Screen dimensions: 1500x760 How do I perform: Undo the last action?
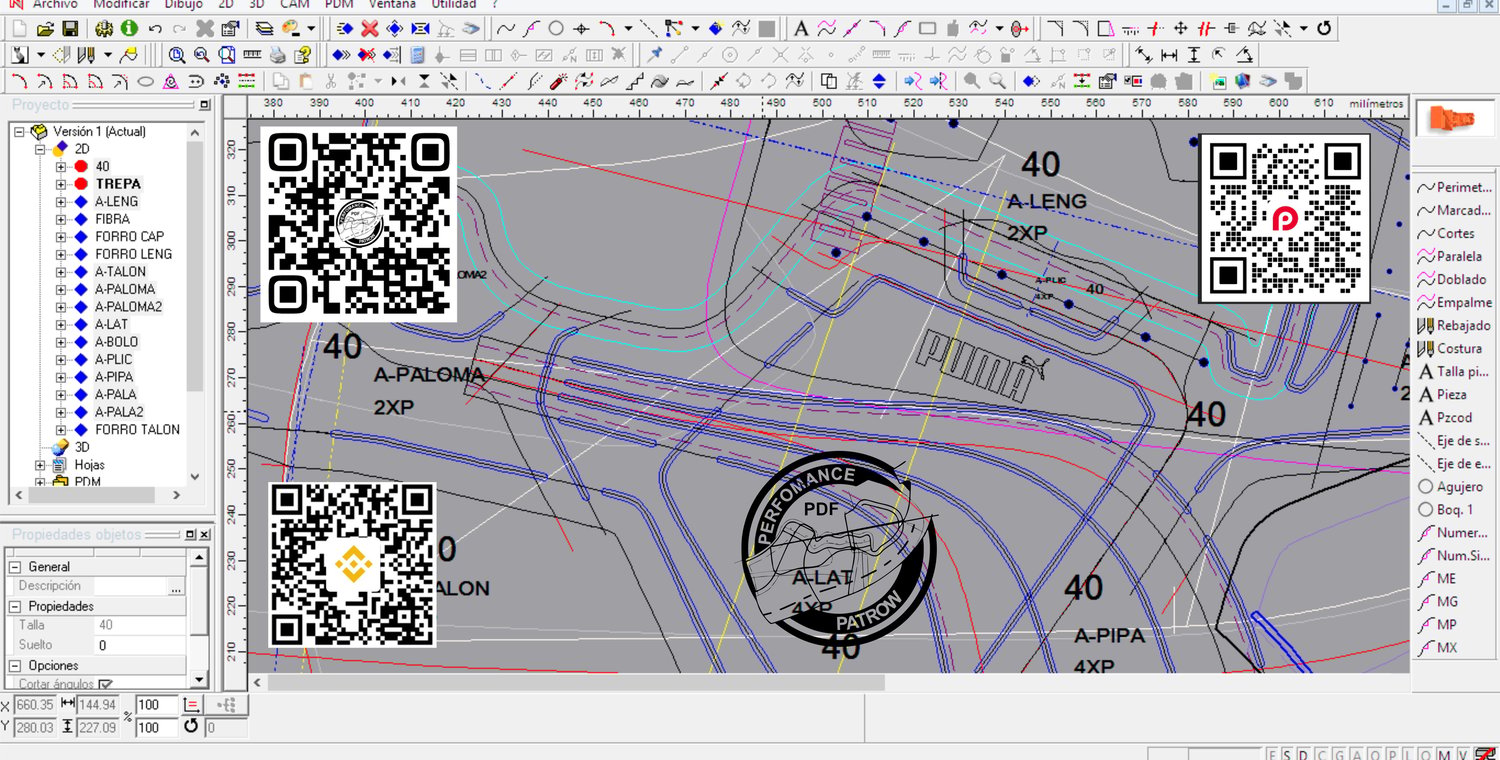(155, 28)
